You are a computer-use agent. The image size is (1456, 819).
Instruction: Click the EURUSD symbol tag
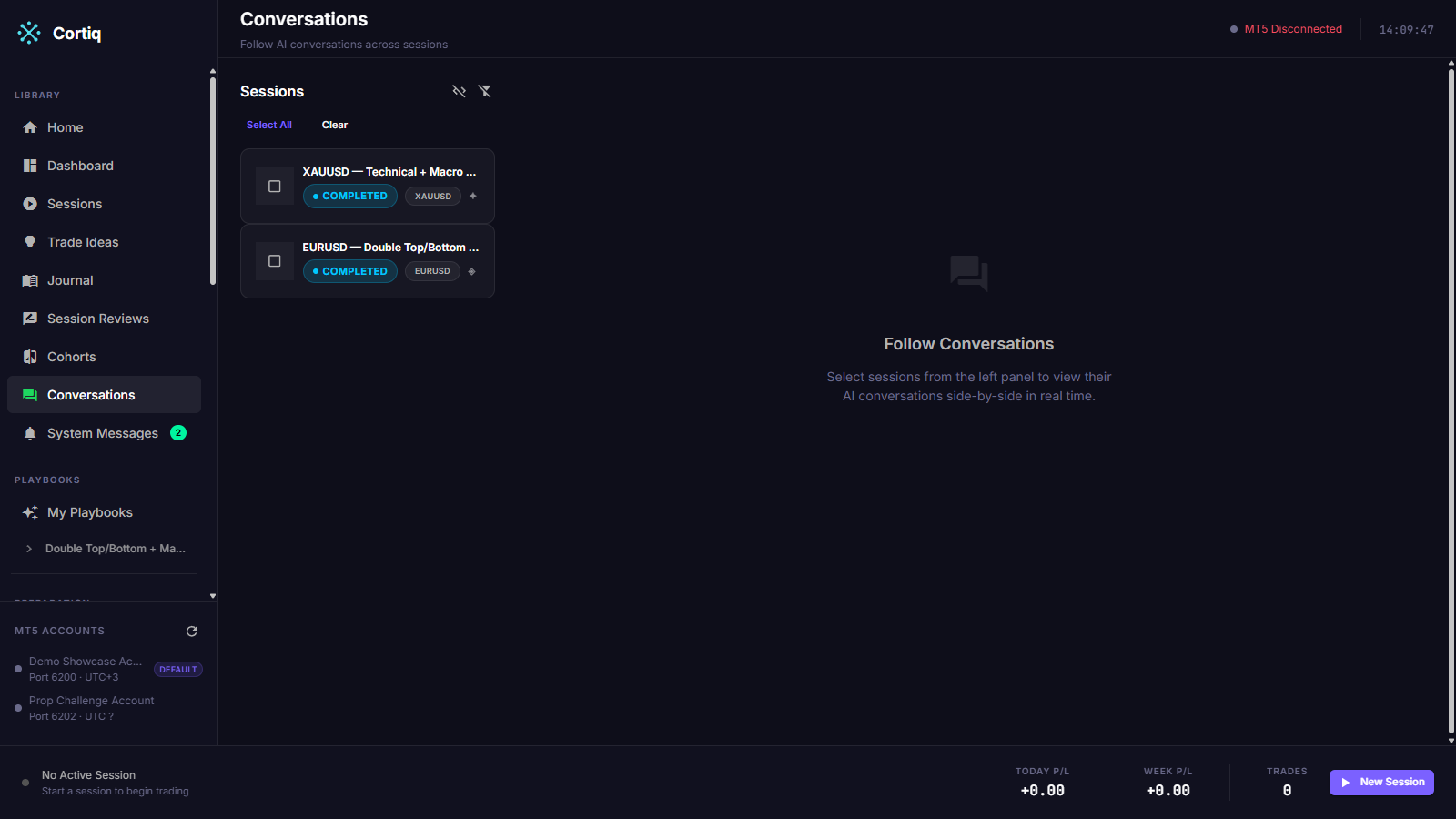point(432,271)
